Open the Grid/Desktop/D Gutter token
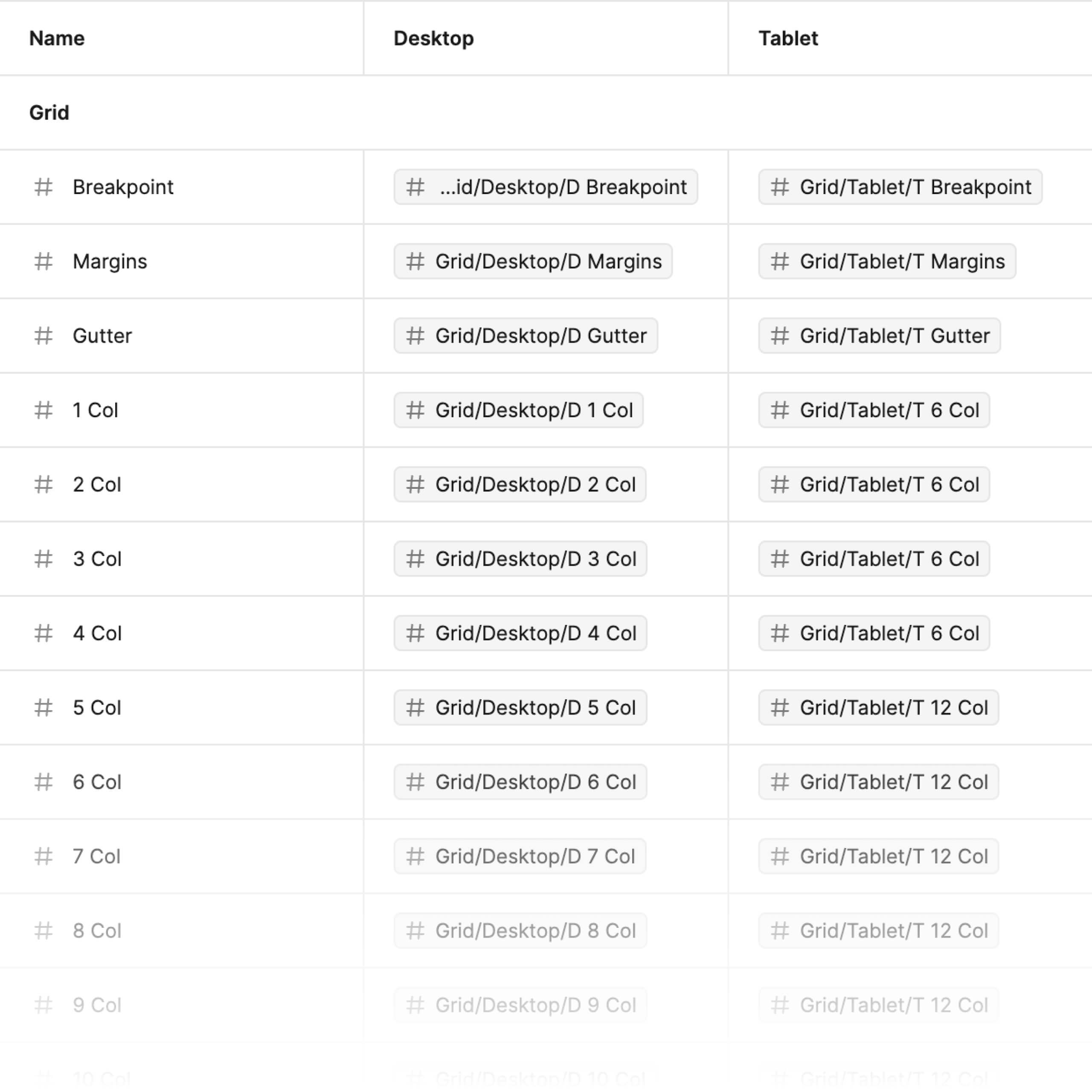The height and width of the screenshot is (1092, 1092). (x=525, y=336)
